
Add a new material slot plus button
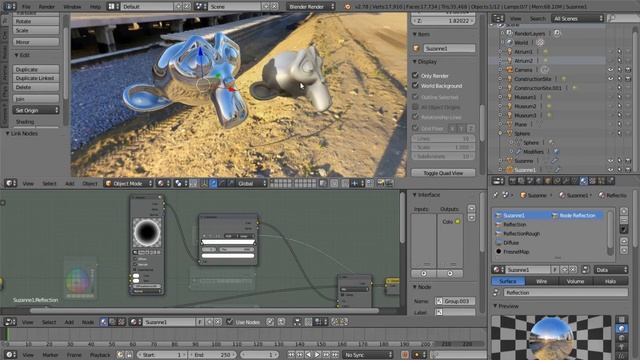click(x=624, y=211)
